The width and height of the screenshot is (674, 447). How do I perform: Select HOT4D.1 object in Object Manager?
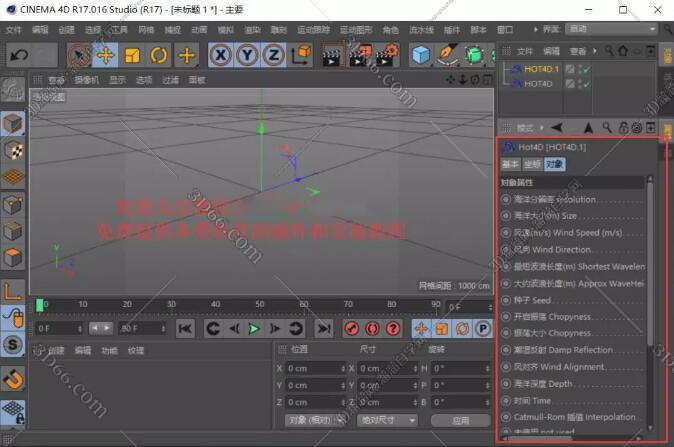[x=541, y=69]
